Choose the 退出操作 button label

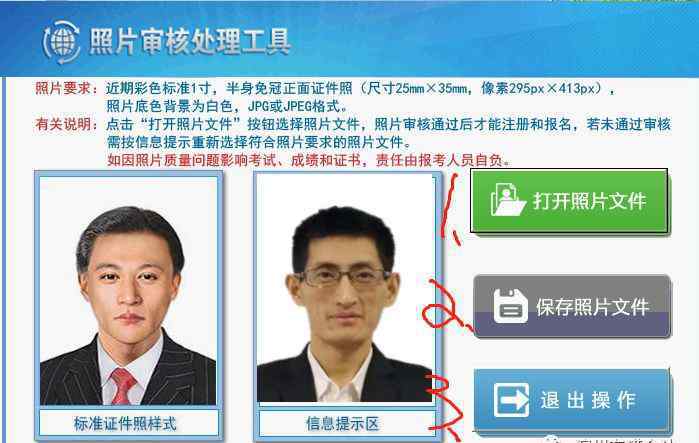588,400
